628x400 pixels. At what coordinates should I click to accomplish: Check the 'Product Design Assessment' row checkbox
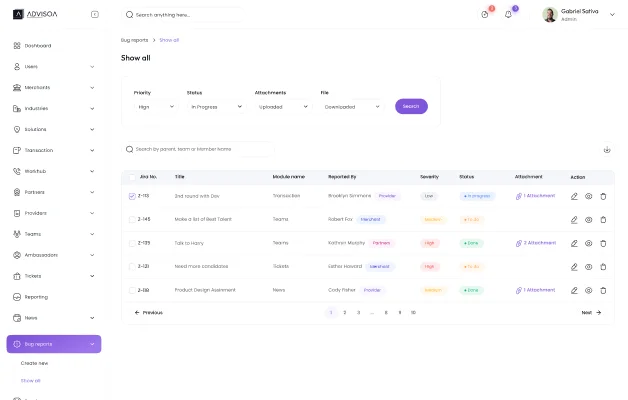tap(132, 290)
